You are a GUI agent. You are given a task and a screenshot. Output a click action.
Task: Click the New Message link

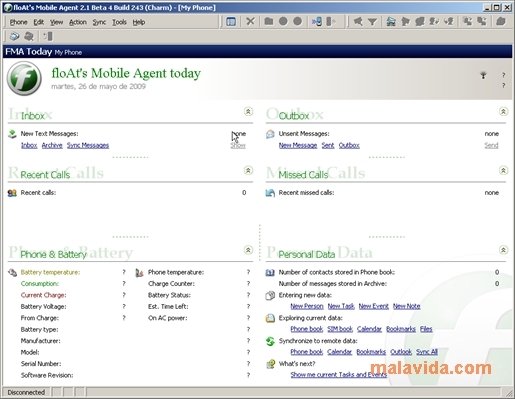click(298, 145)
